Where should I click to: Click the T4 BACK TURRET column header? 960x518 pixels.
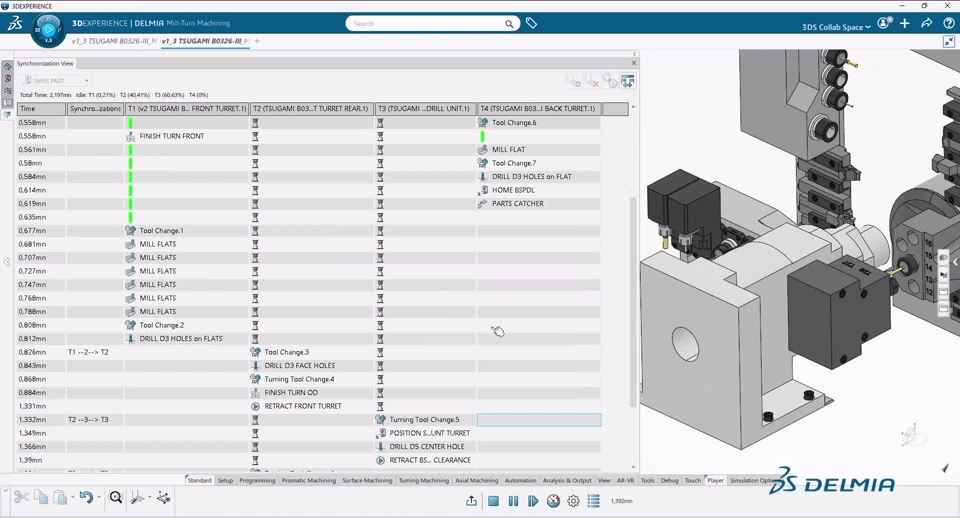(x=539, y=109)
